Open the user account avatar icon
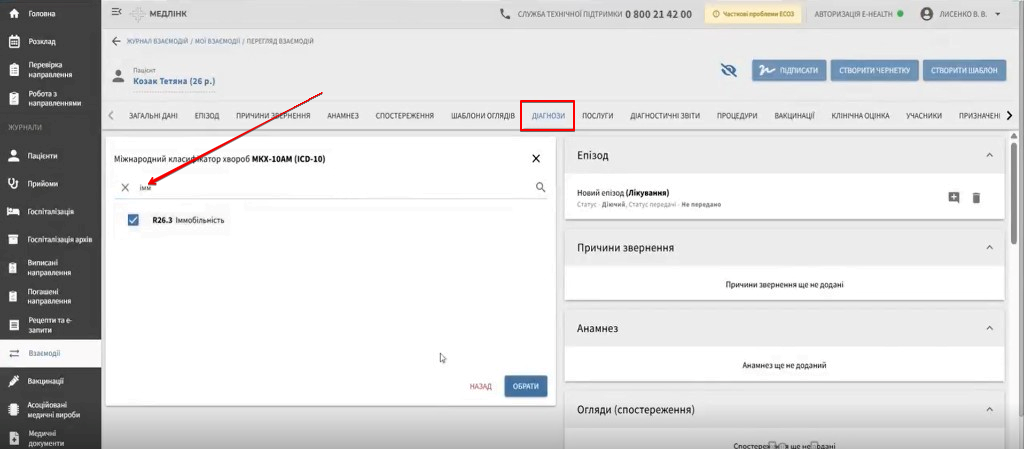This screenshot has width=1024, height=449. (x=926, y=14)
